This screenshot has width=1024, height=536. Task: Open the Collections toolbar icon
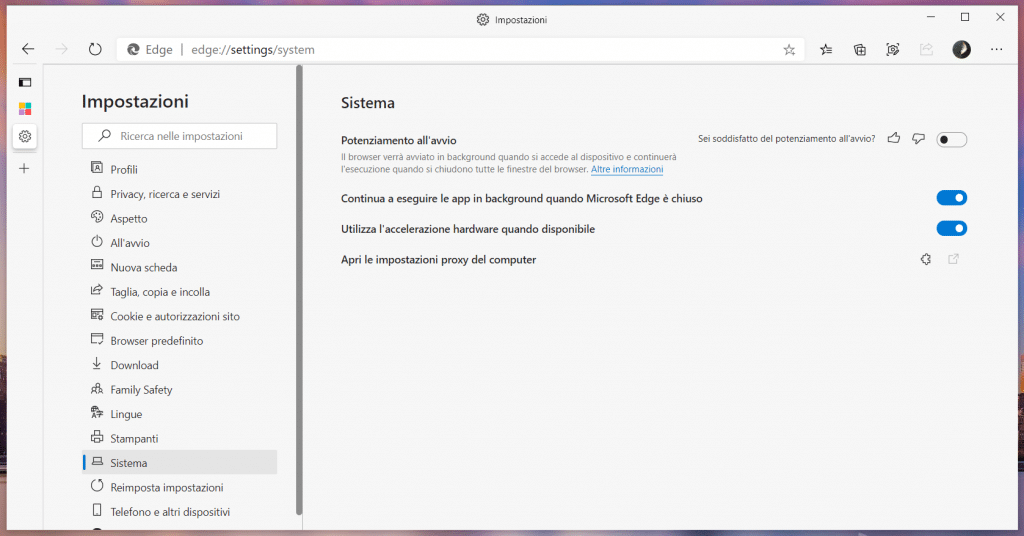(859, 49)
